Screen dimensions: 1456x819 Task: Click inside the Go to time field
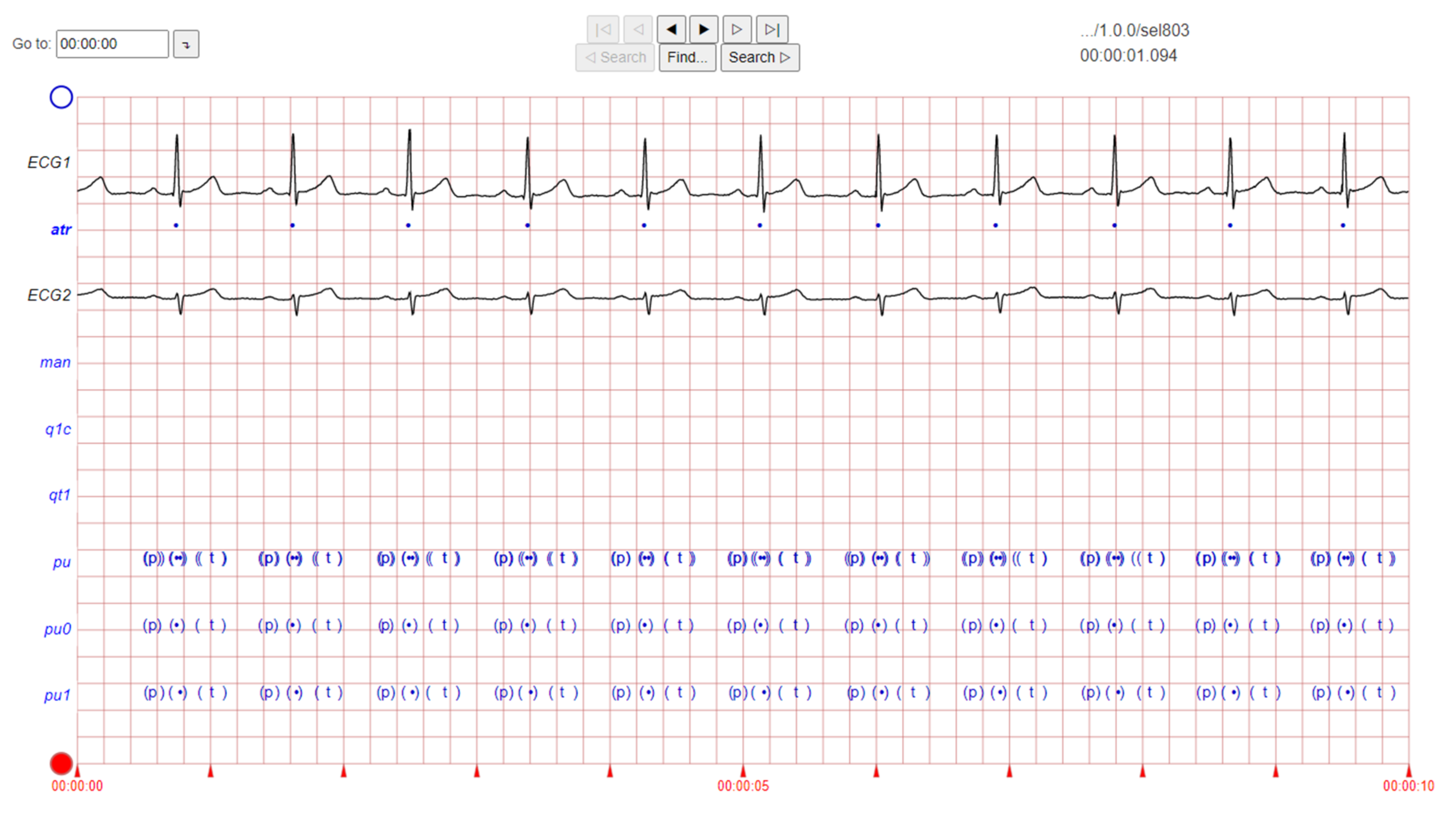click(113, 44)
